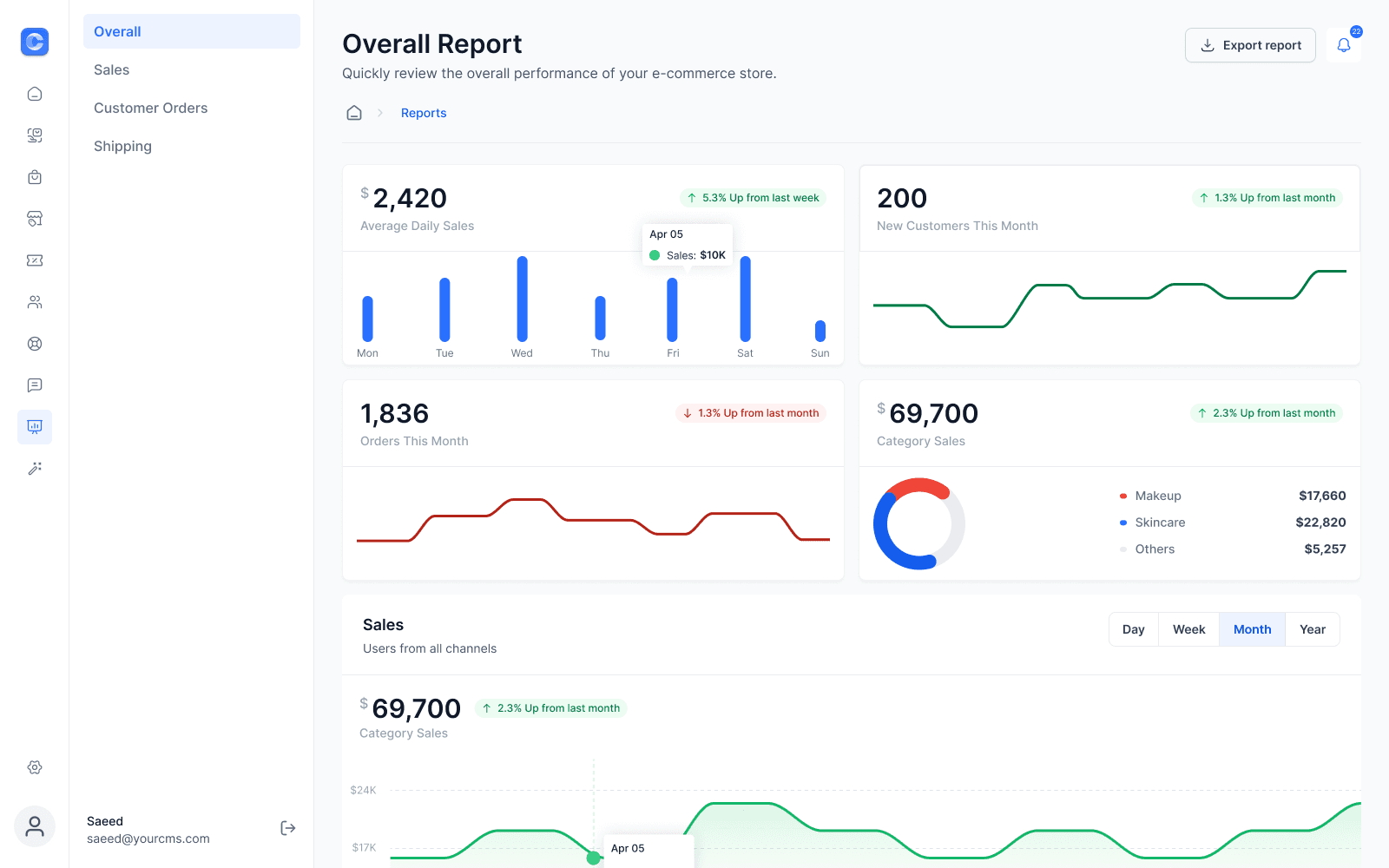1389x868 pixels.
Task: Click the Makeup red legend dot
Action: tap(1123, 496)
